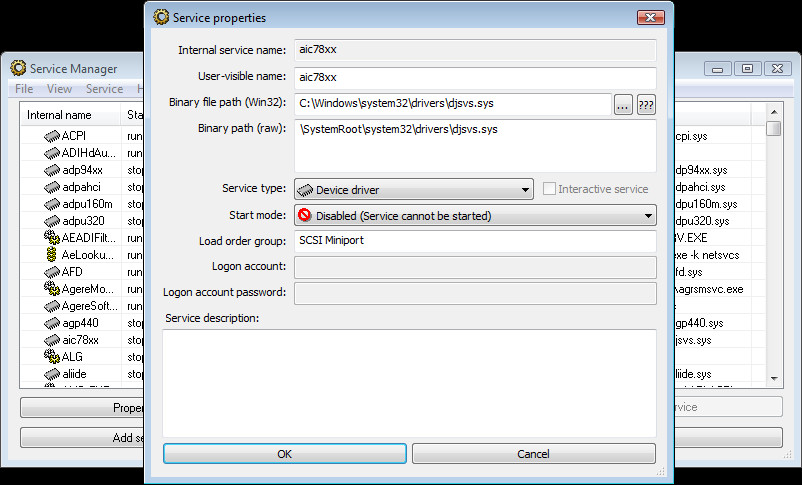The height and width of the screenshot is (485, 802).
Task: Open Service menu in Service Manager
Action: (x=104, y=89)
